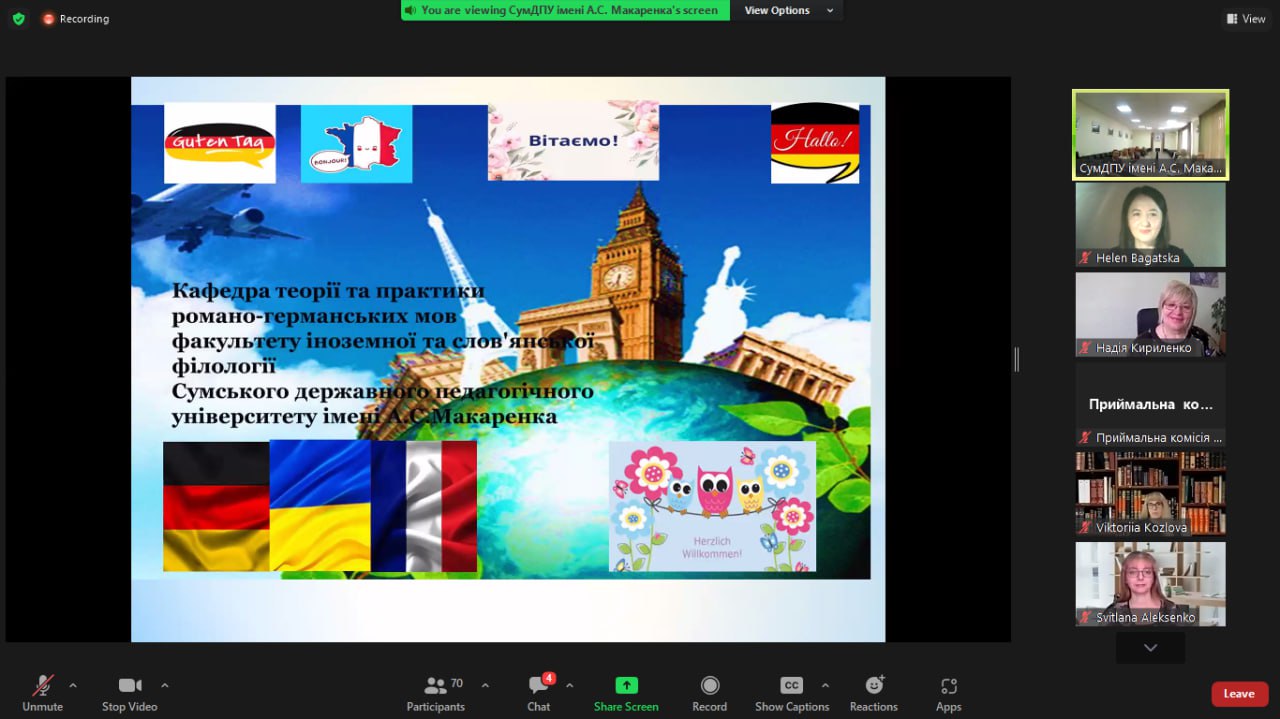Screen dimensions: 1280x719
Task: Open the View layout menu
Action: click(x=1246, y=18)
